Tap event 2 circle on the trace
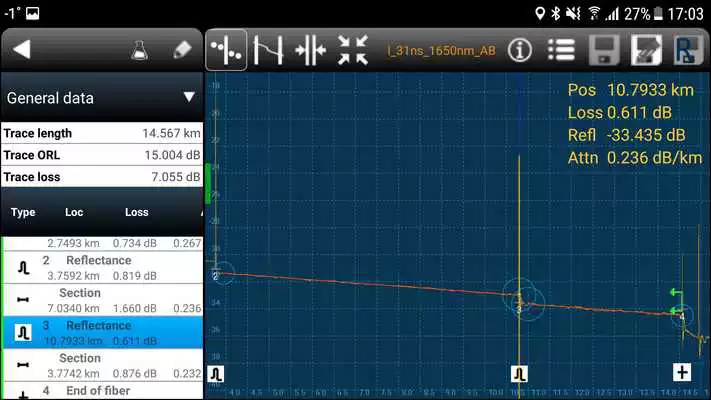The image size is (711, 400). [222, 273]
